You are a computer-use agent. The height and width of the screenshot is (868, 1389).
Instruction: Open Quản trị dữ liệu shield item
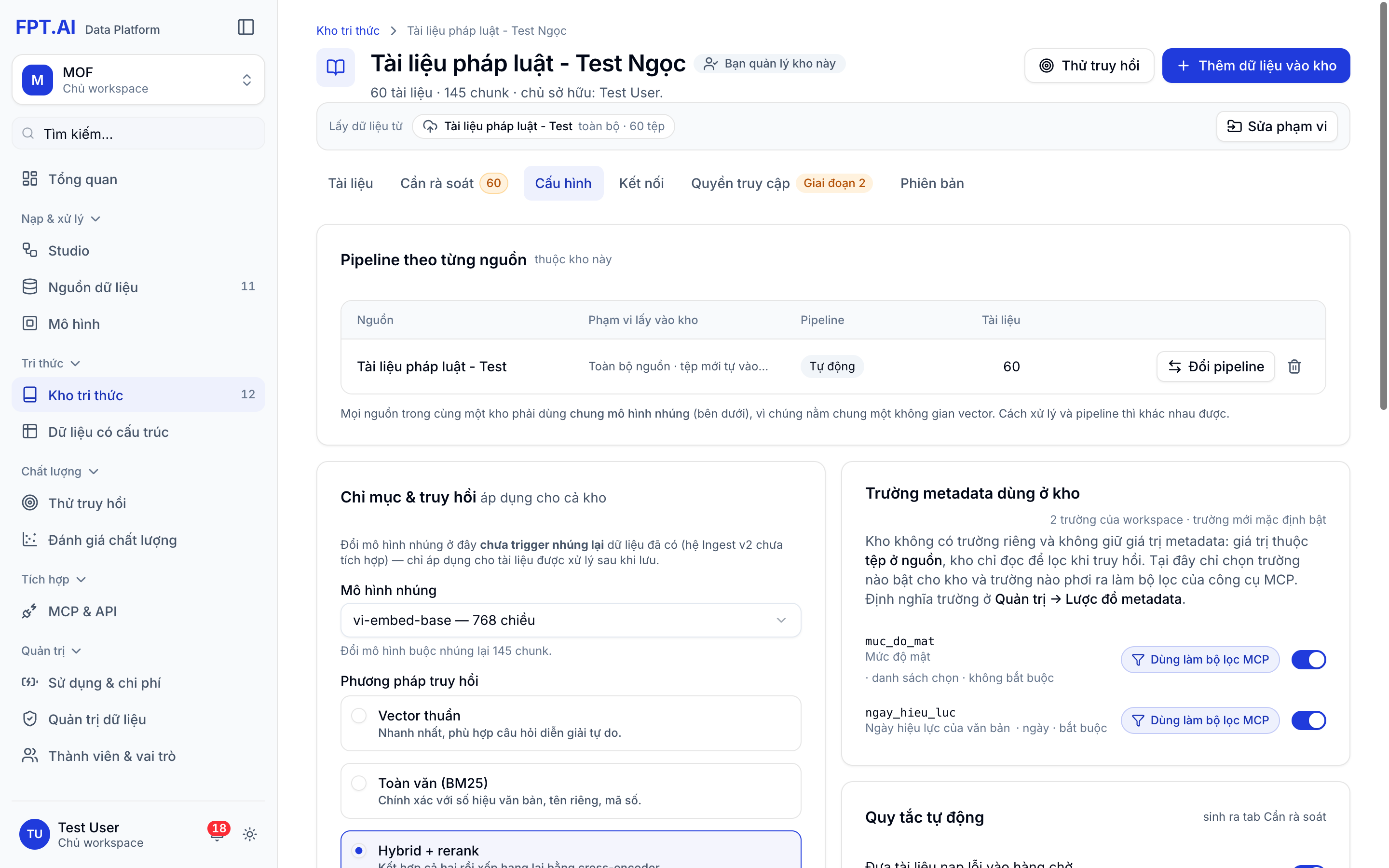(x=138, y=719)
